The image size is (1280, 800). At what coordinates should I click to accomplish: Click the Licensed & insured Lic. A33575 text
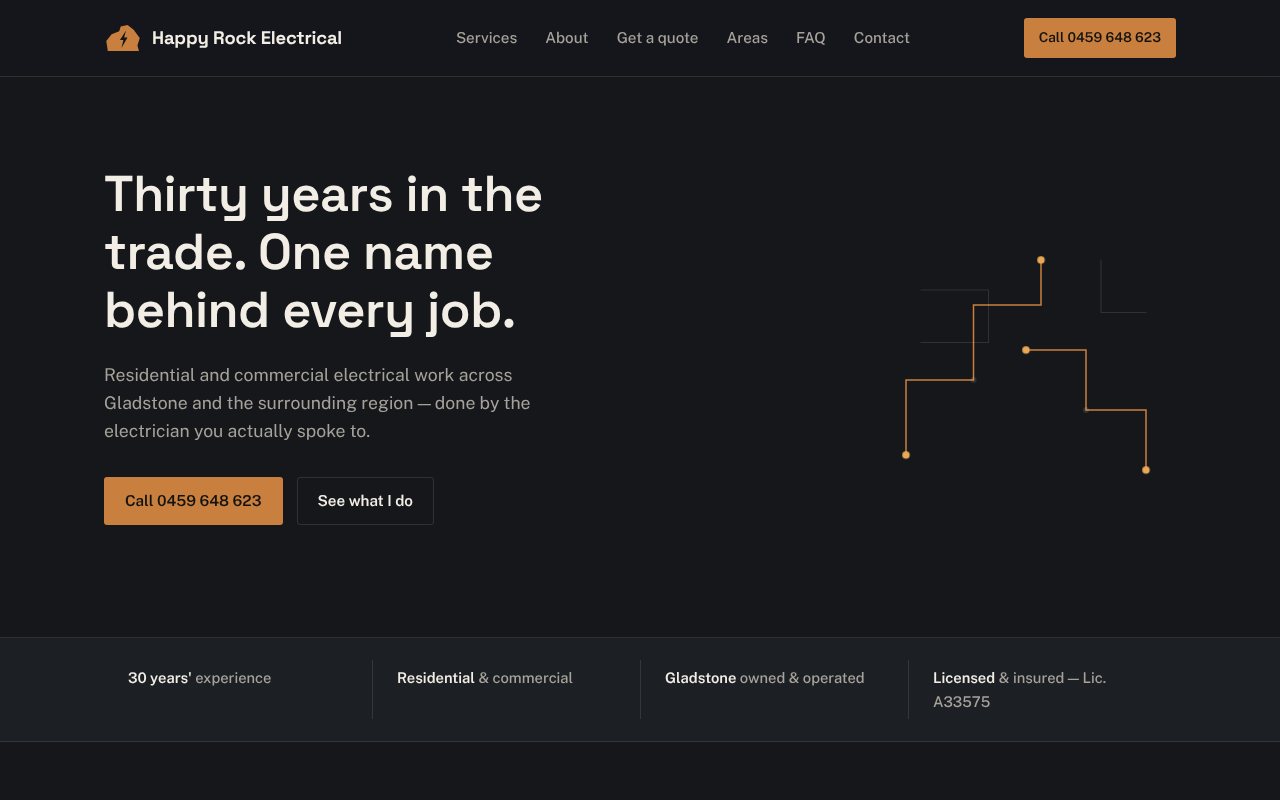tap(1020, 690)
